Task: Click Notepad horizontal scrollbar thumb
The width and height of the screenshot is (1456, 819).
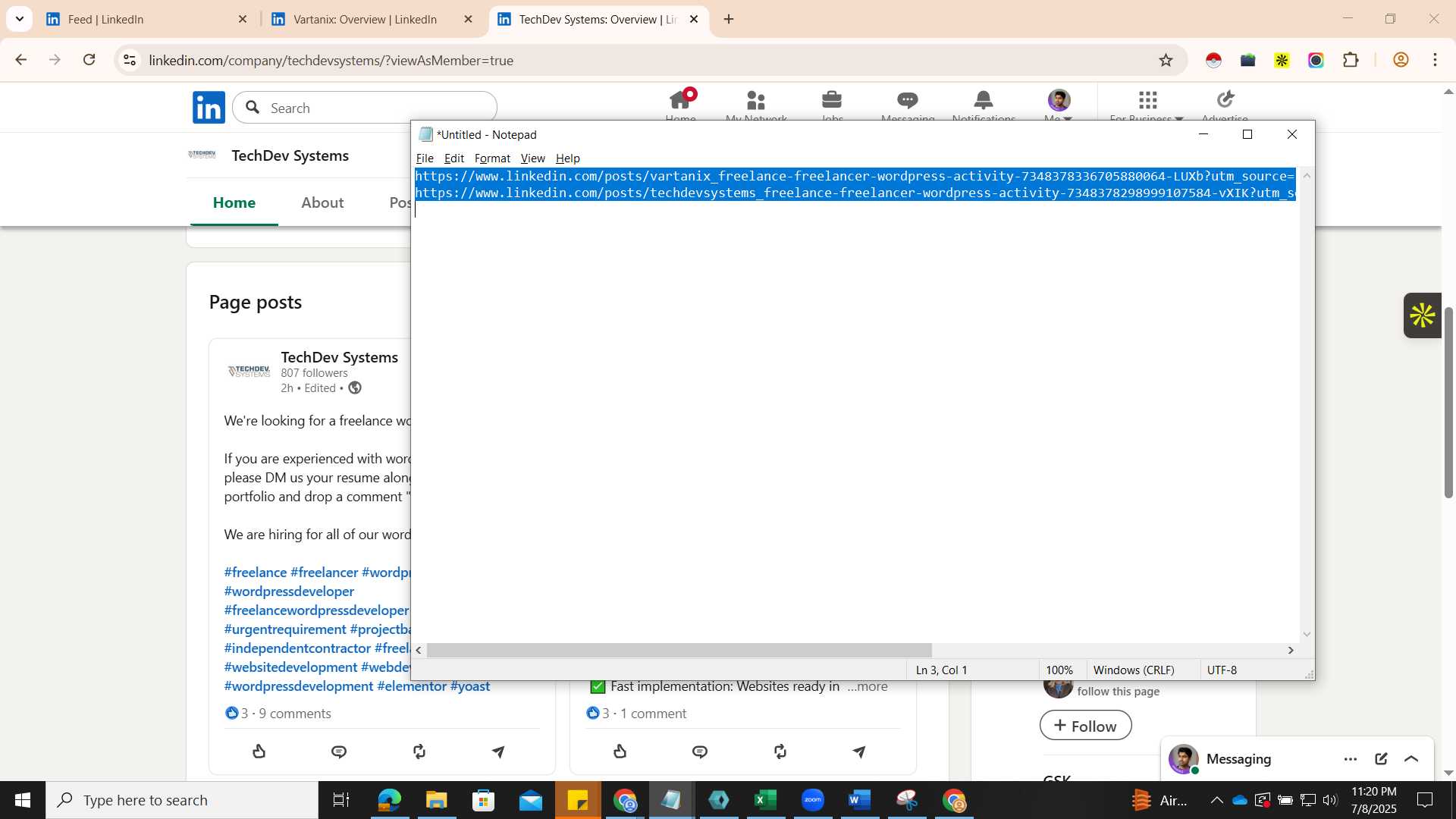Action: tap(679, 650)
